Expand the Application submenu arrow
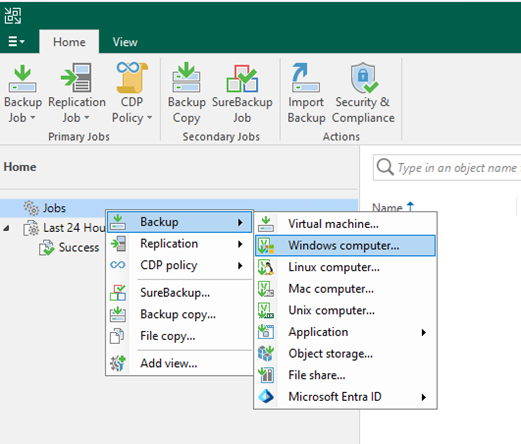Viewport: 521px width, 444px height. 423,332
